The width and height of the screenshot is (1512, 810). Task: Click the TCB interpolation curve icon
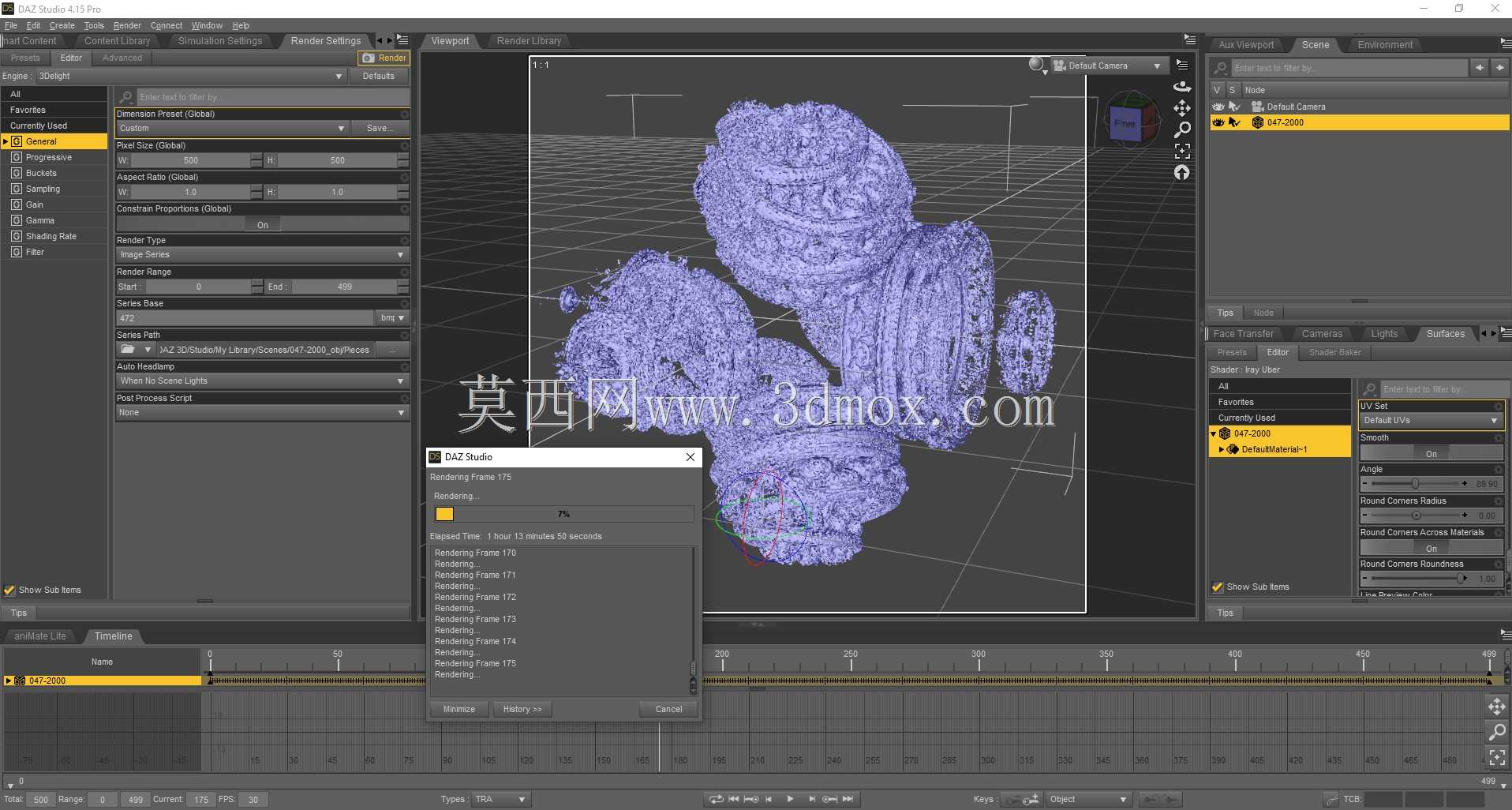[x=1331, y=800]
